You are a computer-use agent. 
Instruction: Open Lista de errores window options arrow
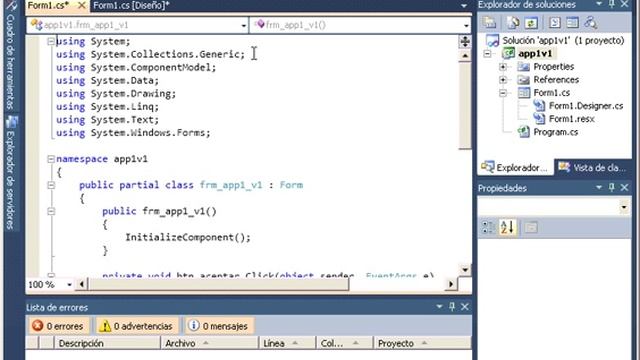(x=439, y=306)
